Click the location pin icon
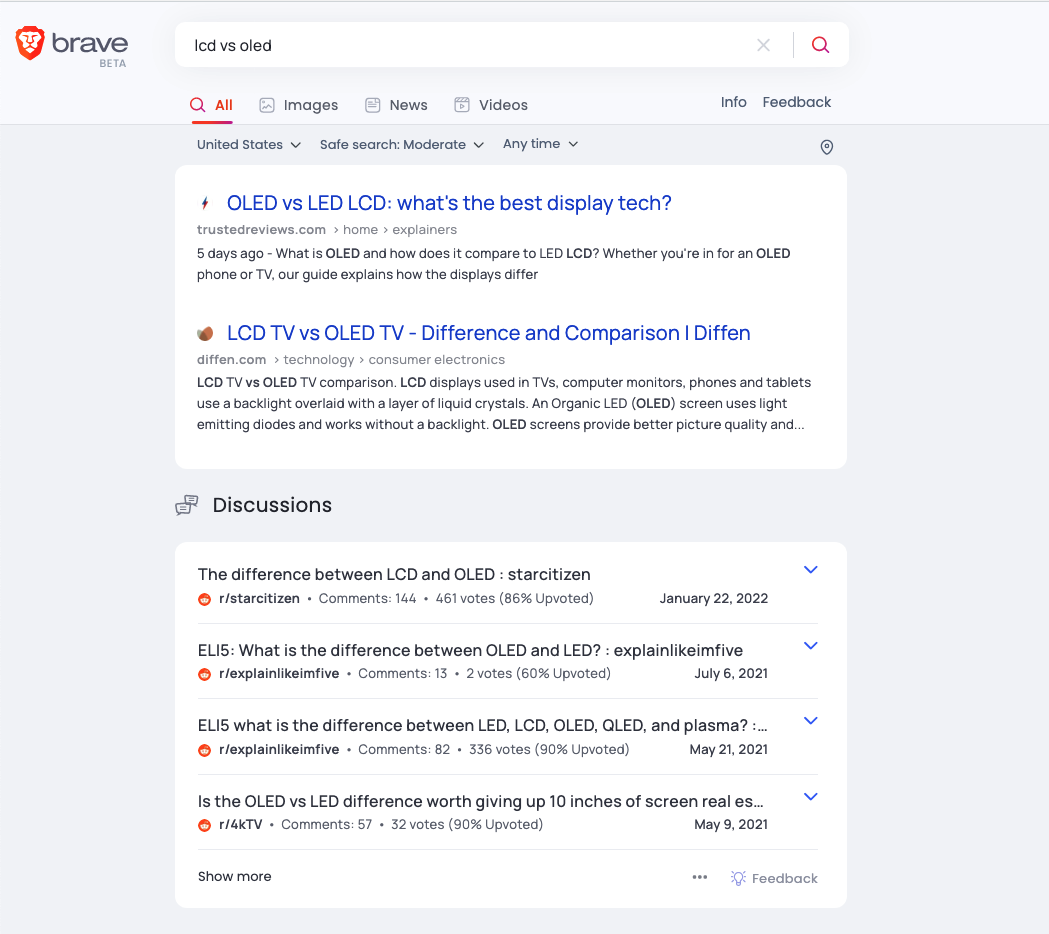This screenshot has height=934, width=1049. click(x=827, y=147)
